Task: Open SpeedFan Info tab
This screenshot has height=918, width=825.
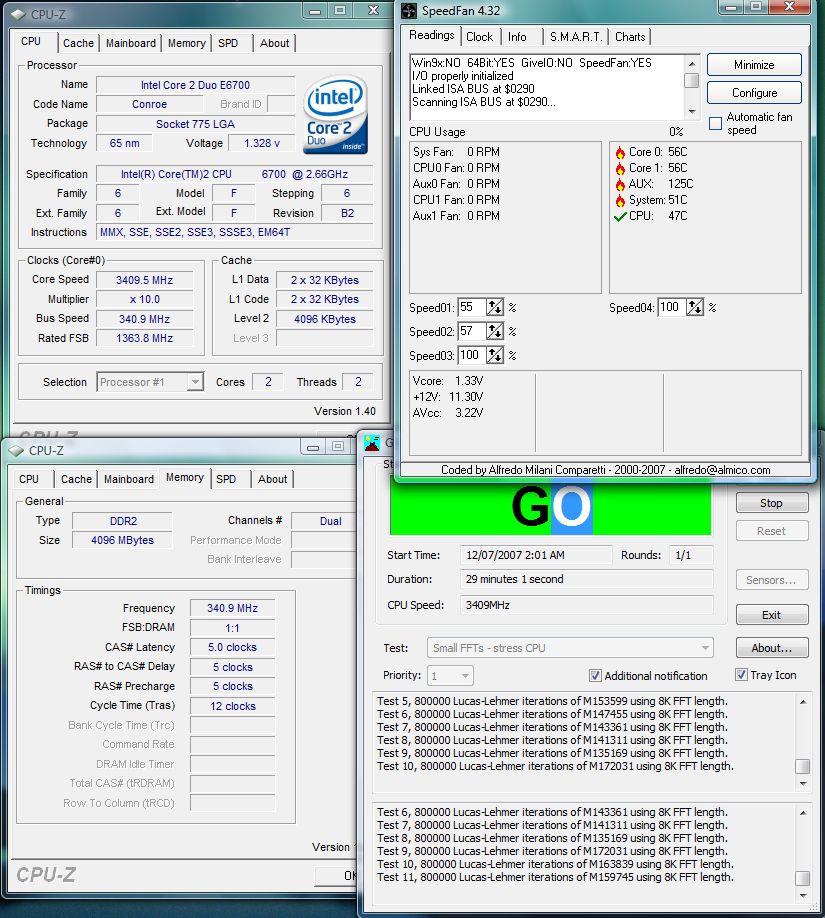Action: click(517, 37)
